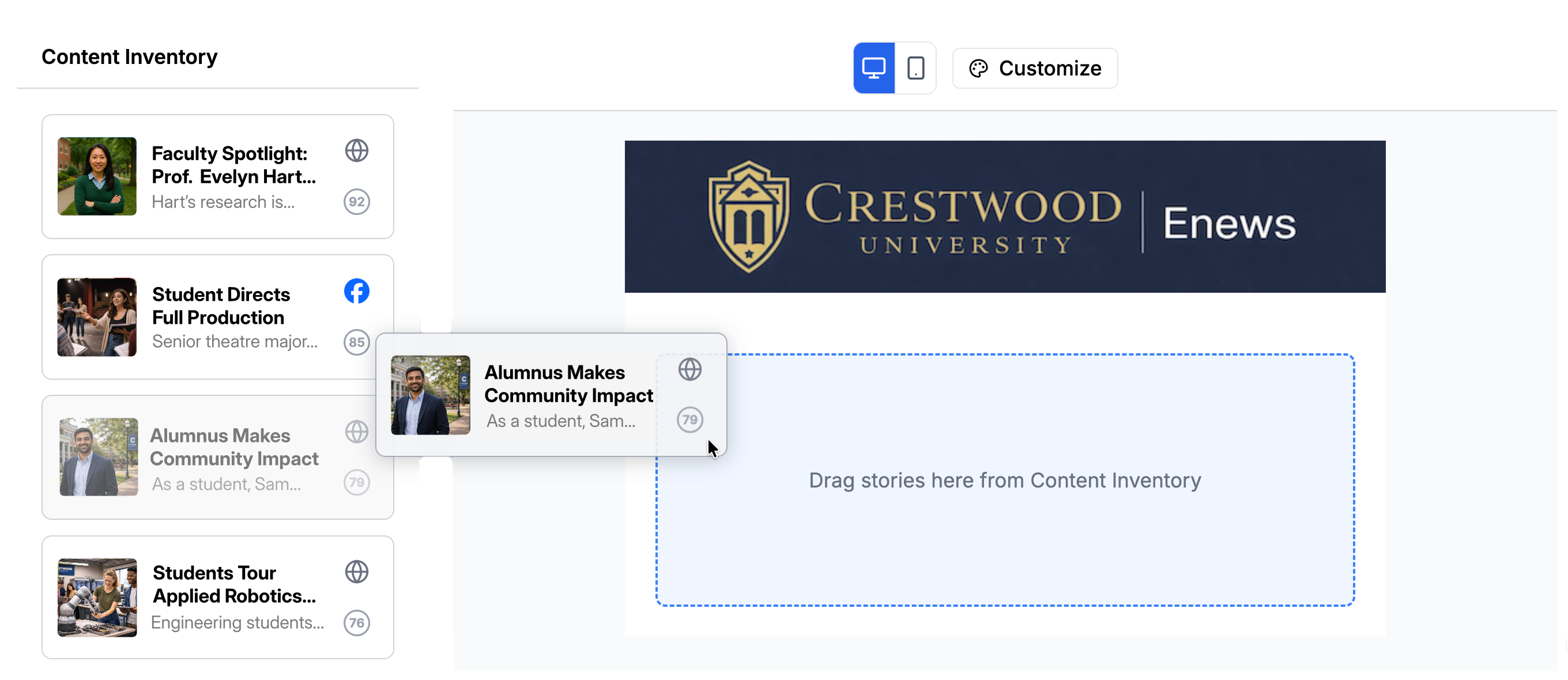
Task: Select 'Student Directs Full Production' title
Action: click(221, 306)
